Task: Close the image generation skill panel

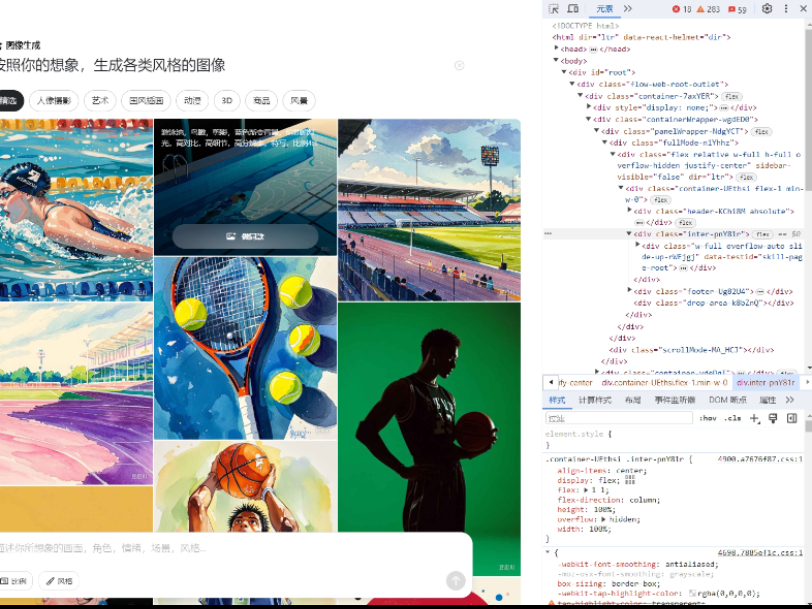Action: 459,66
